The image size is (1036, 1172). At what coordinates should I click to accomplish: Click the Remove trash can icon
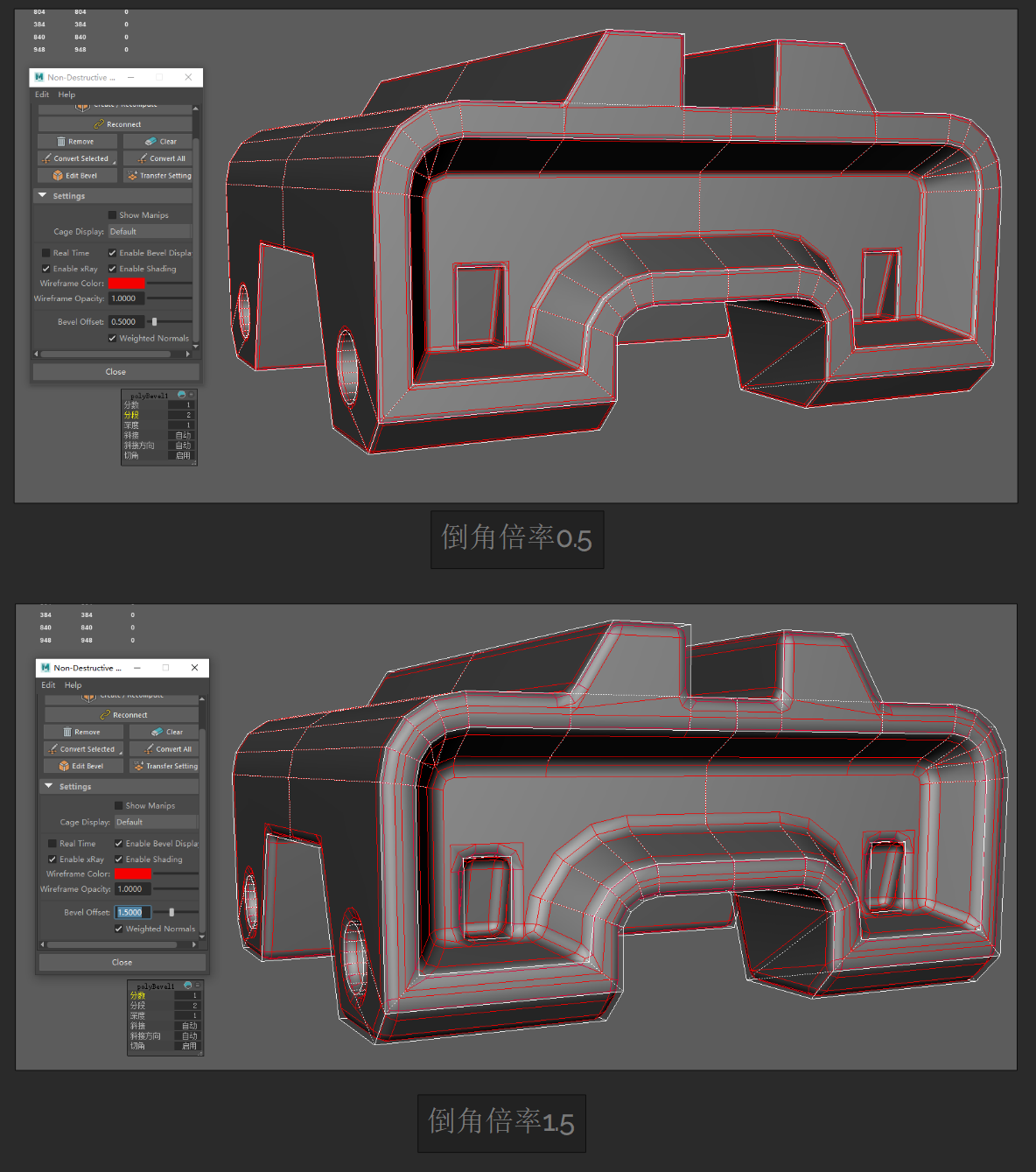coord(60,141)
